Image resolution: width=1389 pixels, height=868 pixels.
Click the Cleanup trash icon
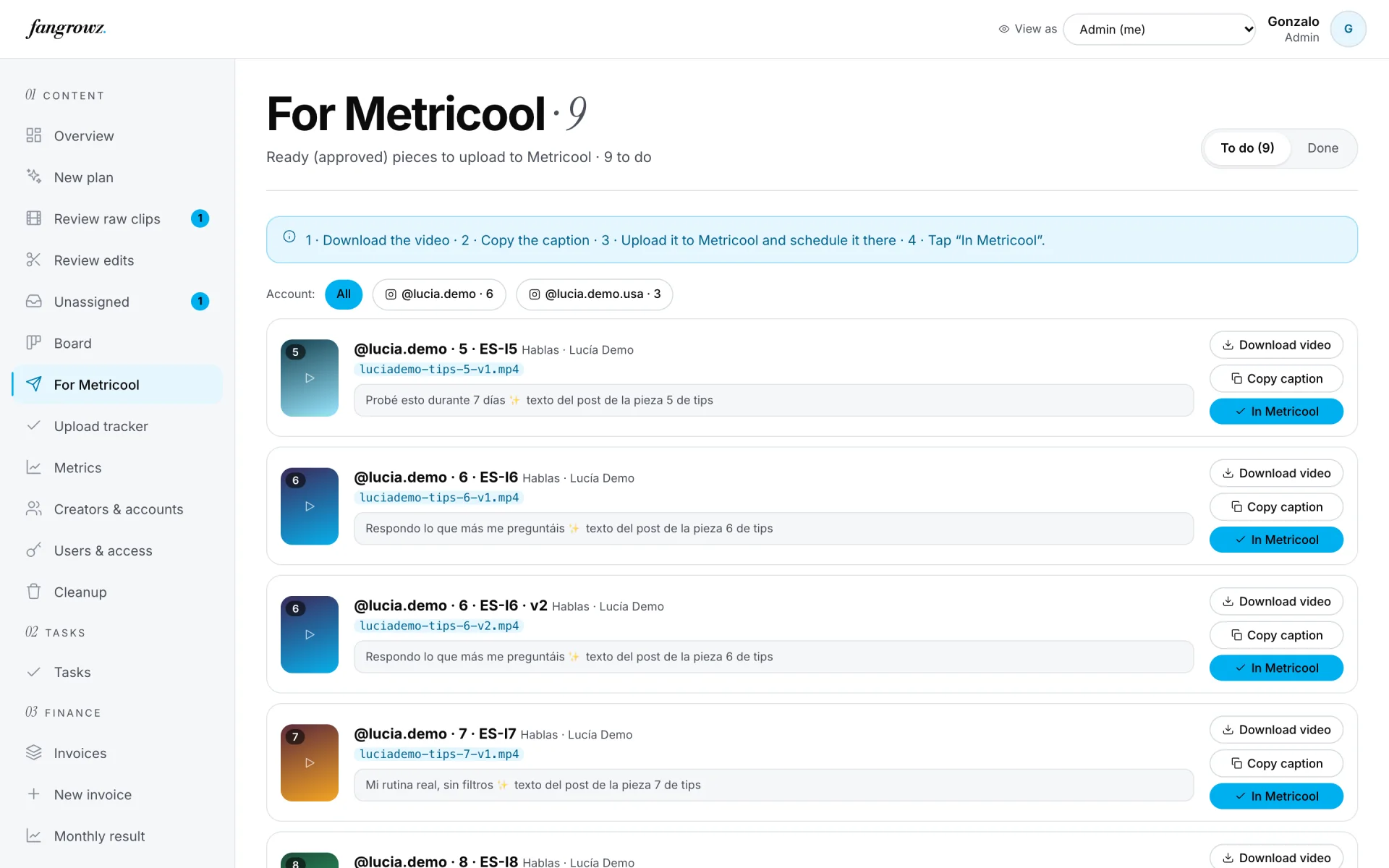(x=33, y=592)
